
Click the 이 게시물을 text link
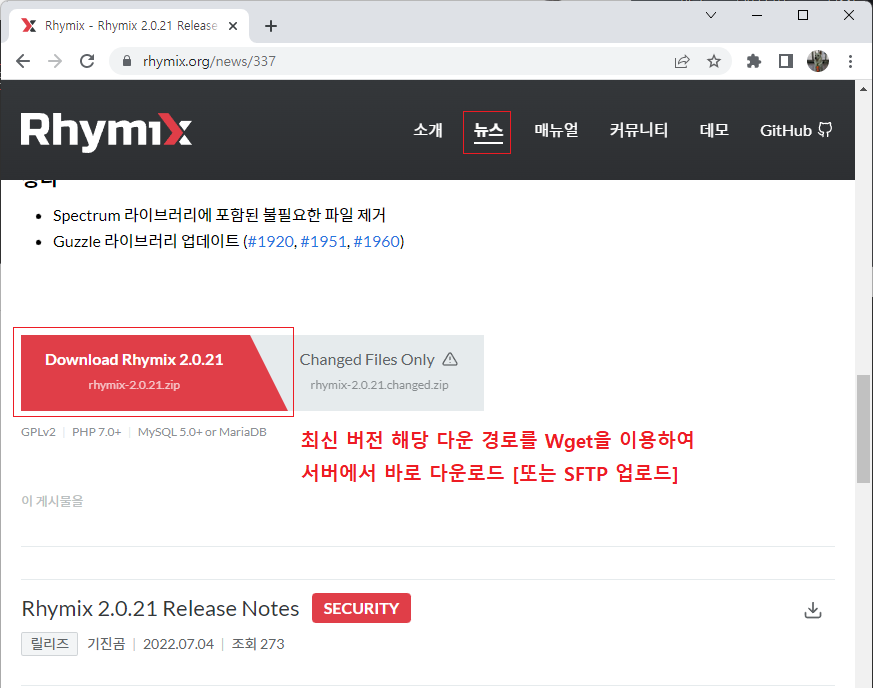point(52,501)
